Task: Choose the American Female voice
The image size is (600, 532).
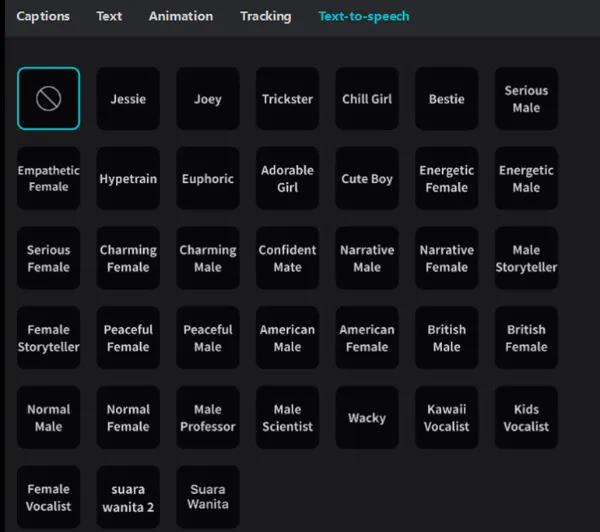Action: tap(367, 338)
